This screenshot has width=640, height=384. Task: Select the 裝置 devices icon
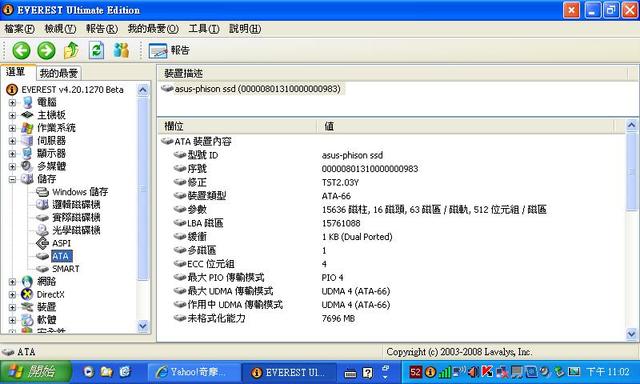27,307
